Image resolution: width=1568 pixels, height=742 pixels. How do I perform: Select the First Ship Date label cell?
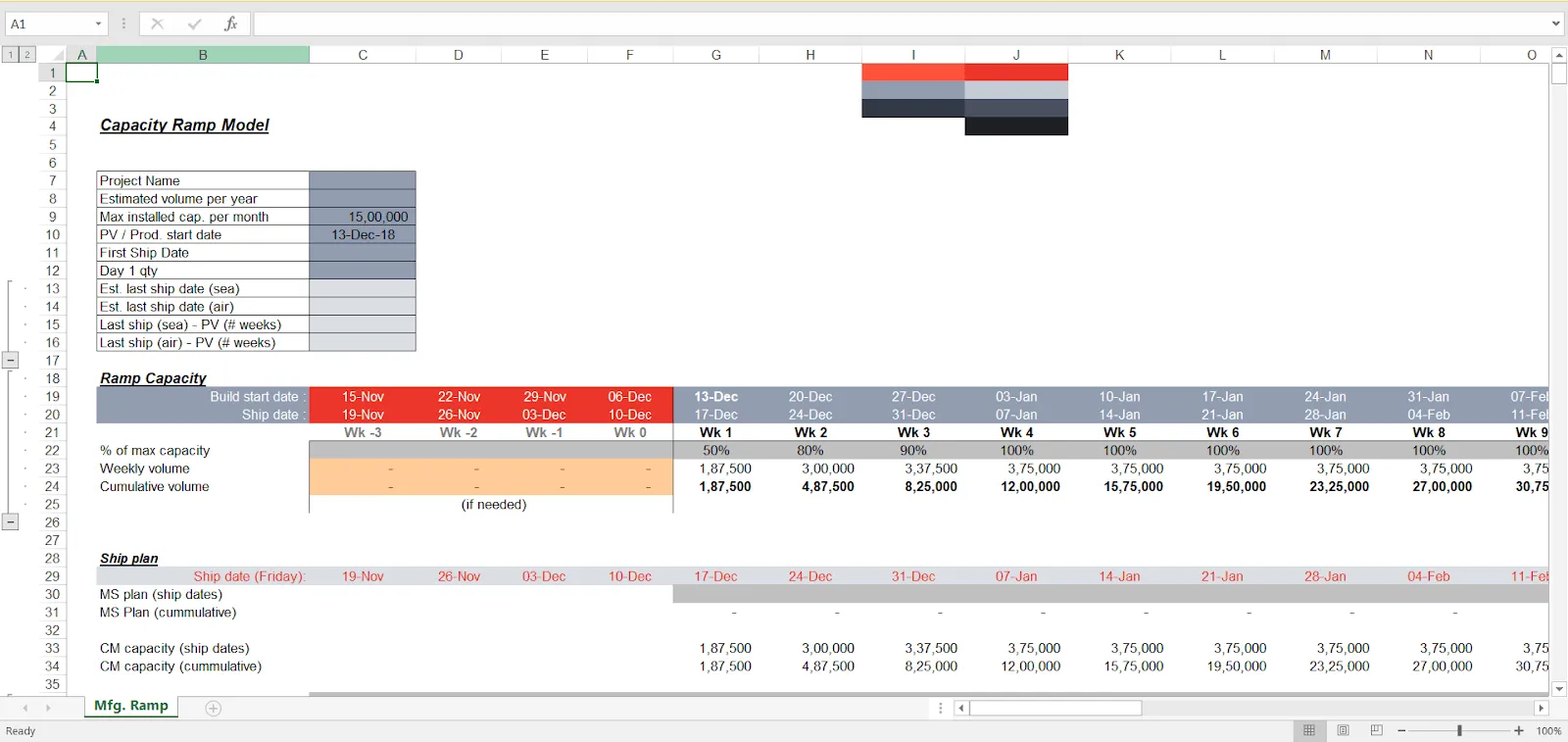203,253
